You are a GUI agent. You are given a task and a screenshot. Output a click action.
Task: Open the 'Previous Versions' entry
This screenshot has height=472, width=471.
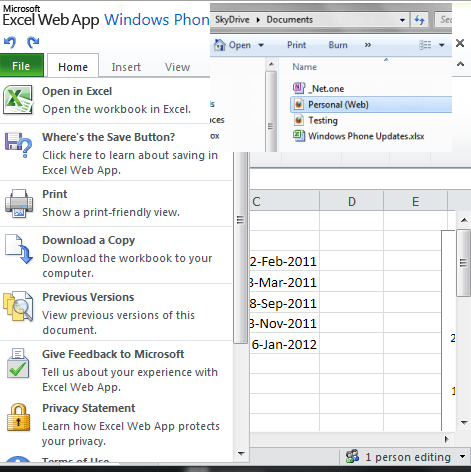(x=88, y=297)
